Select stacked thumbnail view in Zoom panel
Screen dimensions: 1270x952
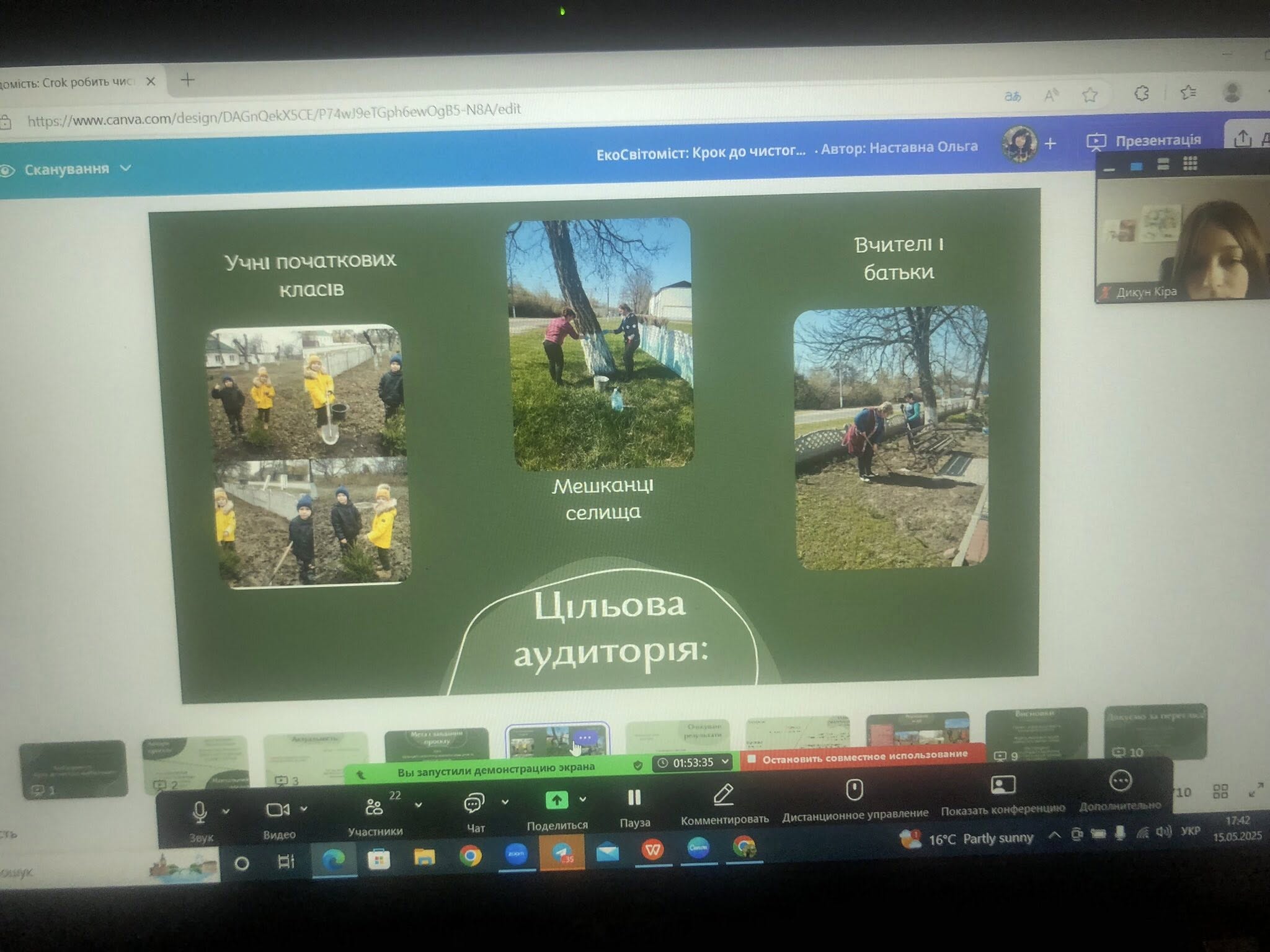(x=1163, y=164)
